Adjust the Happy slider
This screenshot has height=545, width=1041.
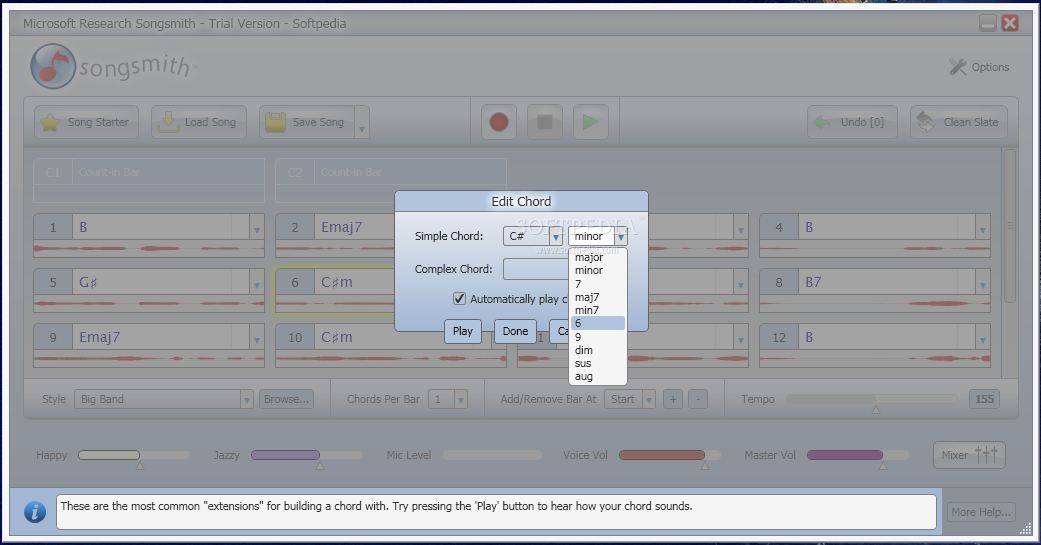tap(133, 455)
